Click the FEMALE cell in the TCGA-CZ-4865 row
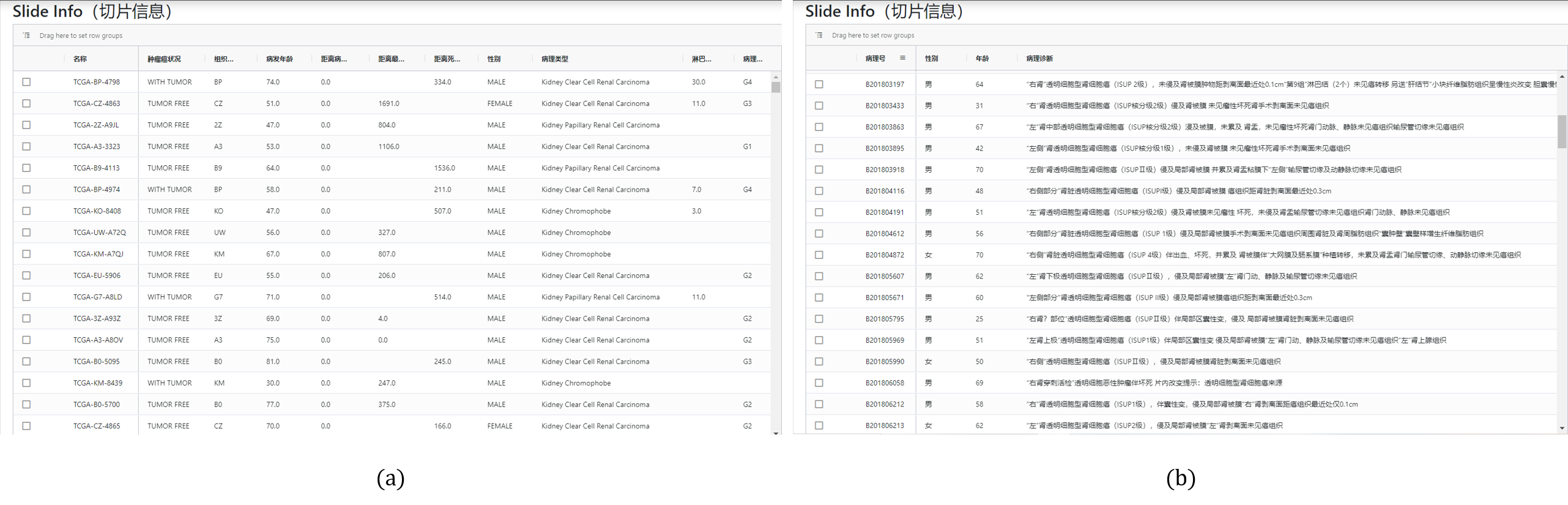The width and height of the screenshot is (1568, 505). coord(500,426)
